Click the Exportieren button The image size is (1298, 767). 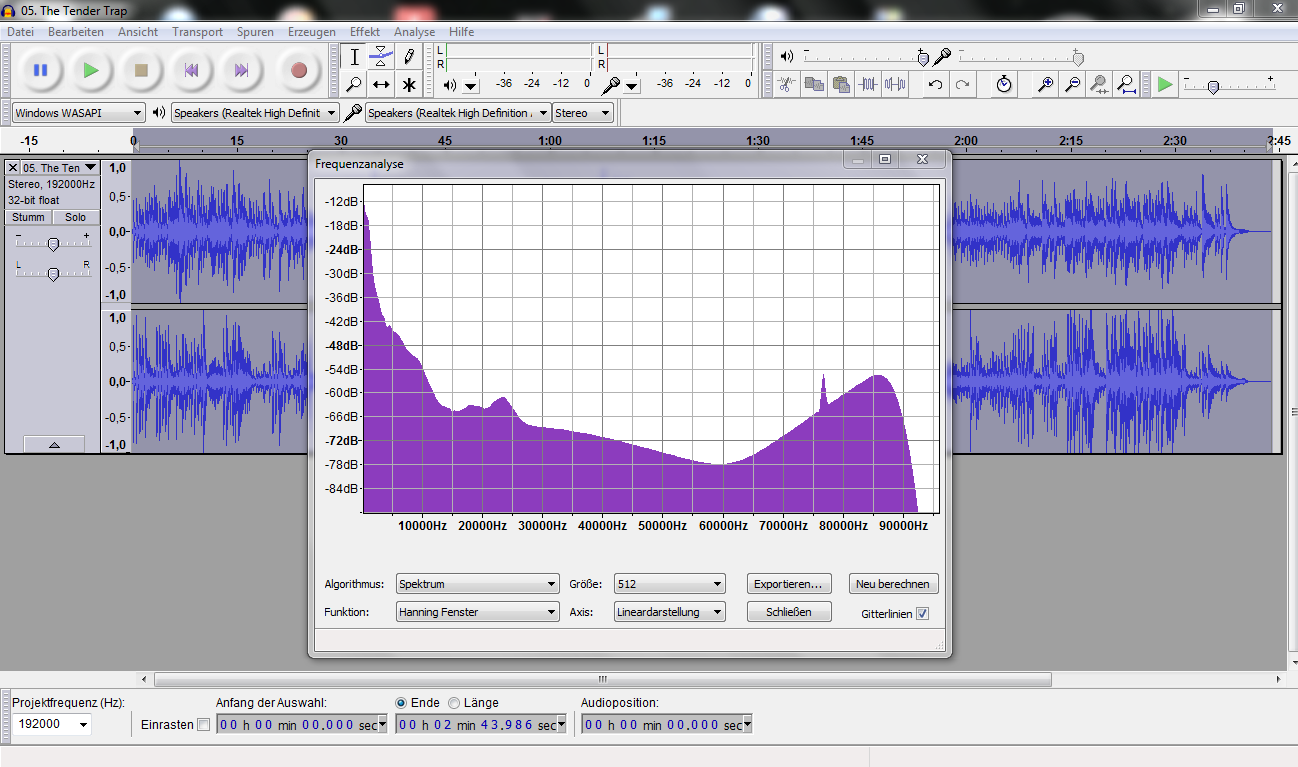coord(789,584)
